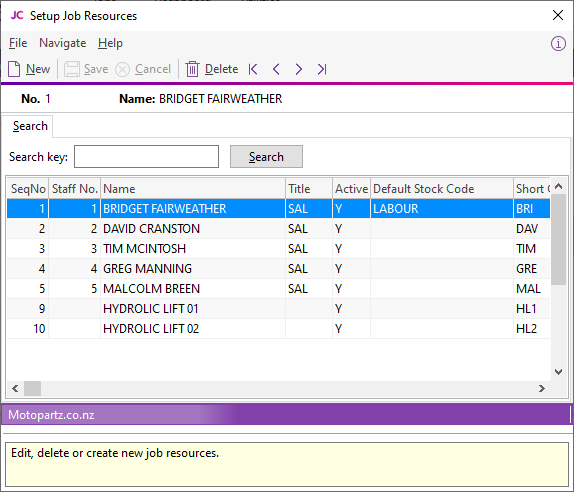Select the HYDROLIC LIFT 01 row
Viewport: 574px width, 492px height.
278,309
